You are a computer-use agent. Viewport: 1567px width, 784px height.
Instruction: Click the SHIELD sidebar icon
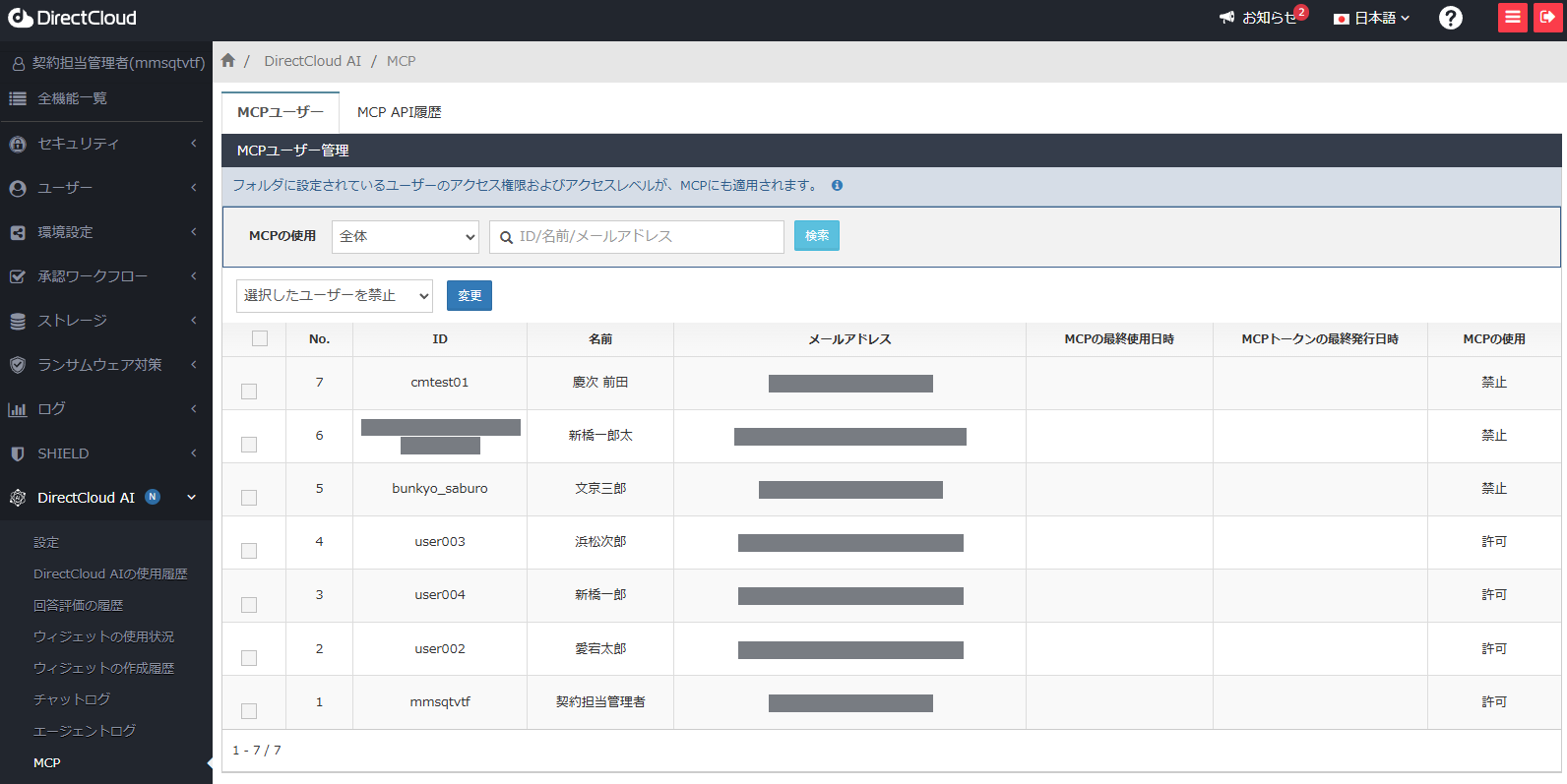(18, 453)
